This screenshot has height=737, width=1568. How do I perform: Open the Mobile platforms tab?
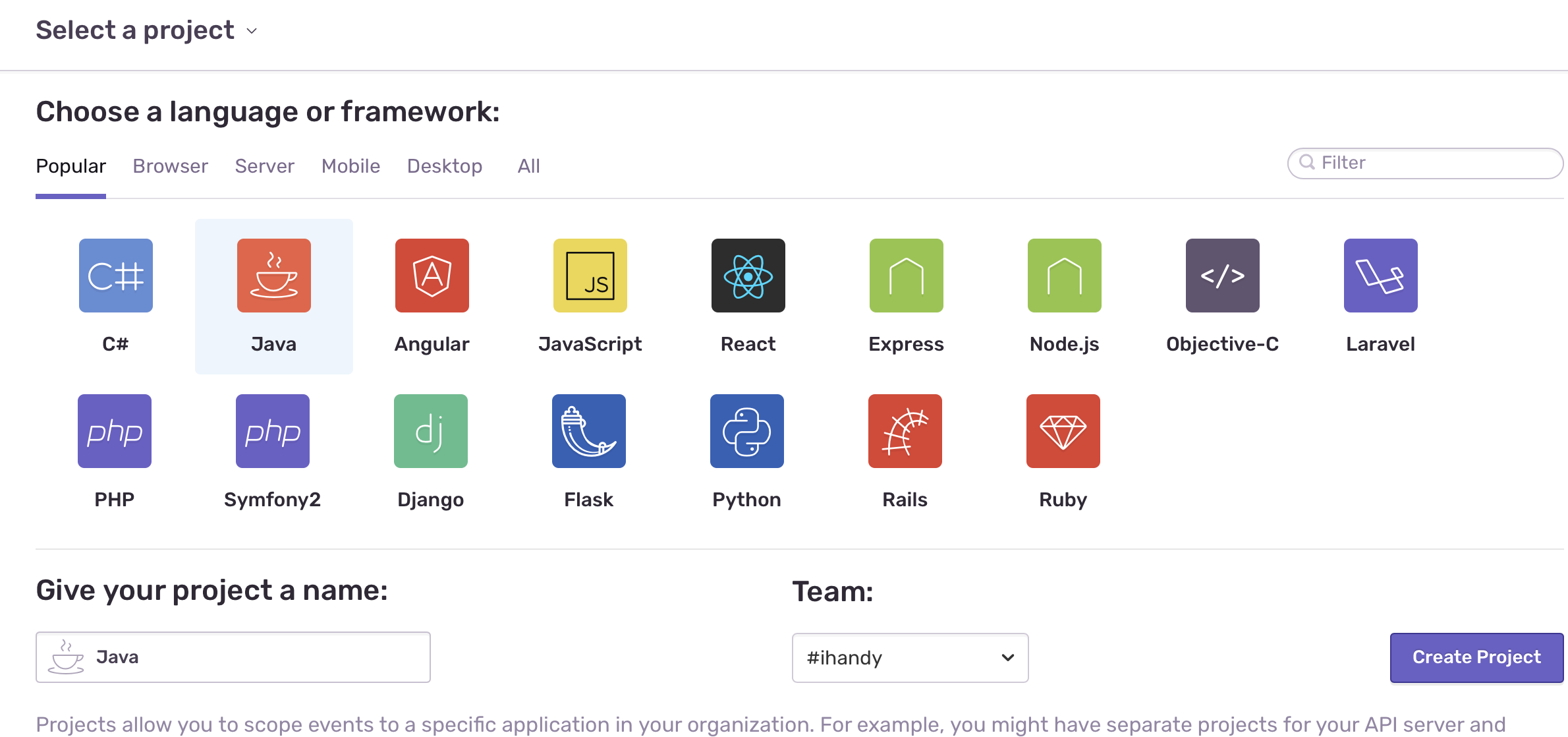coord(350,166)
